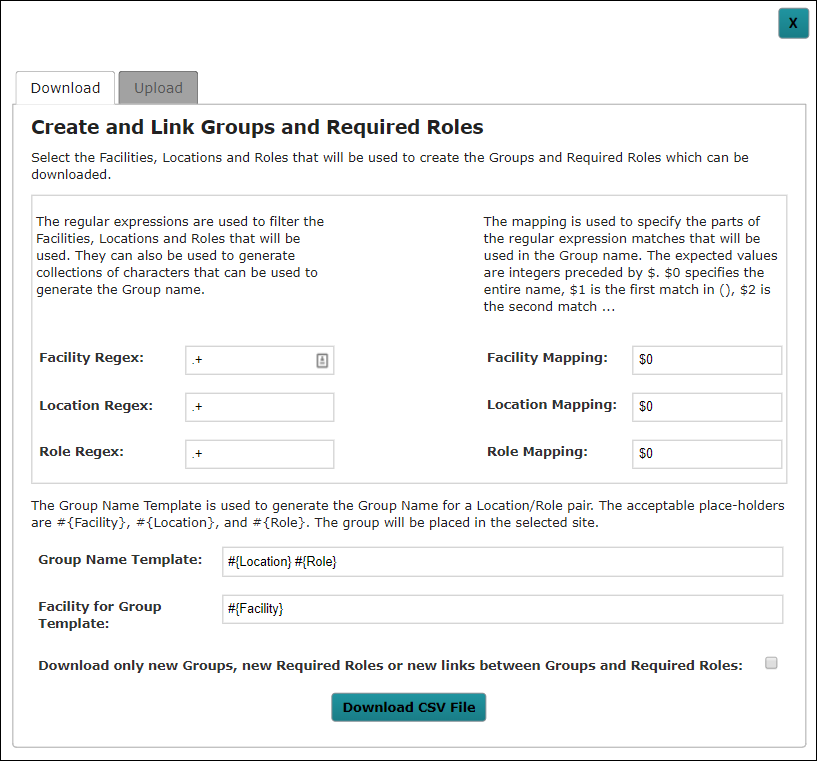Close the dialog with the X button
Screen dimensions: 817x761
click(x=793, y=22)
